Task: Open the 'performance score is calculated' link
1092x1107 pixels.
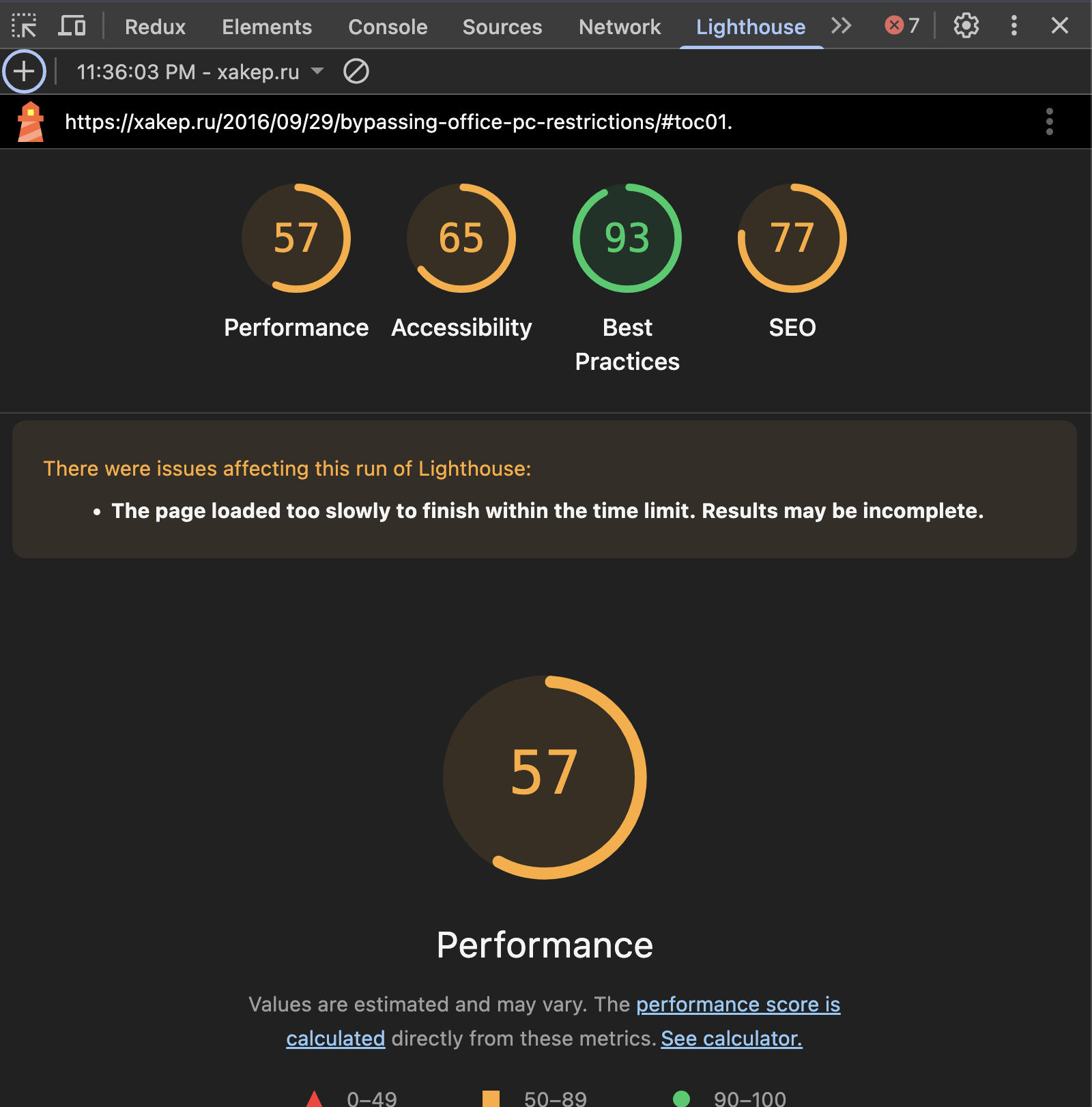Action: click(738, 1004)
